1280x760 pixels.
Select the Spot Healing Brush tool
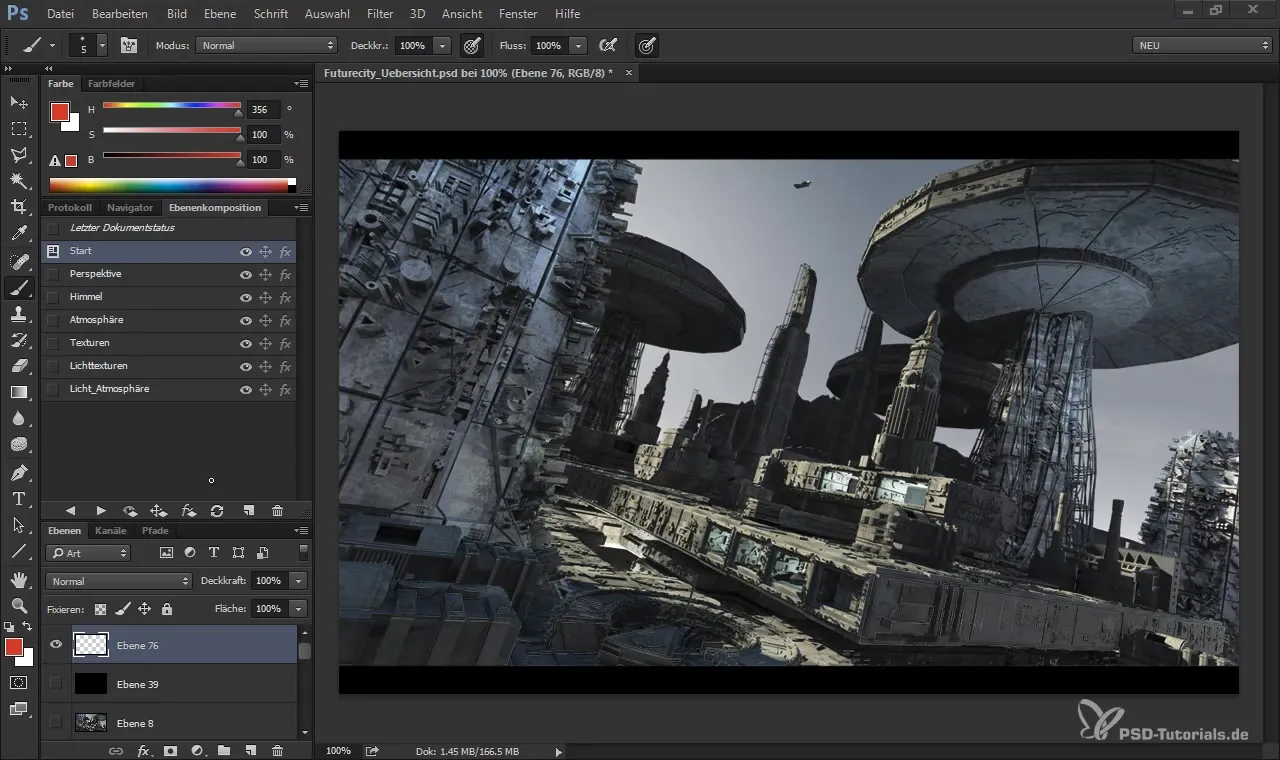click(x=19, y=261)
